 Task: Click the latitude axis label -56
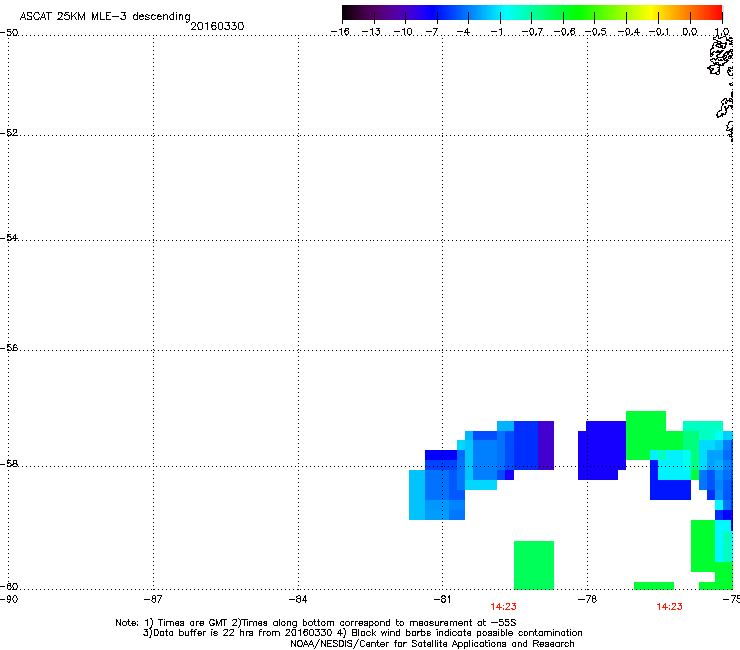pyautogui.click(x=9, y=347)
